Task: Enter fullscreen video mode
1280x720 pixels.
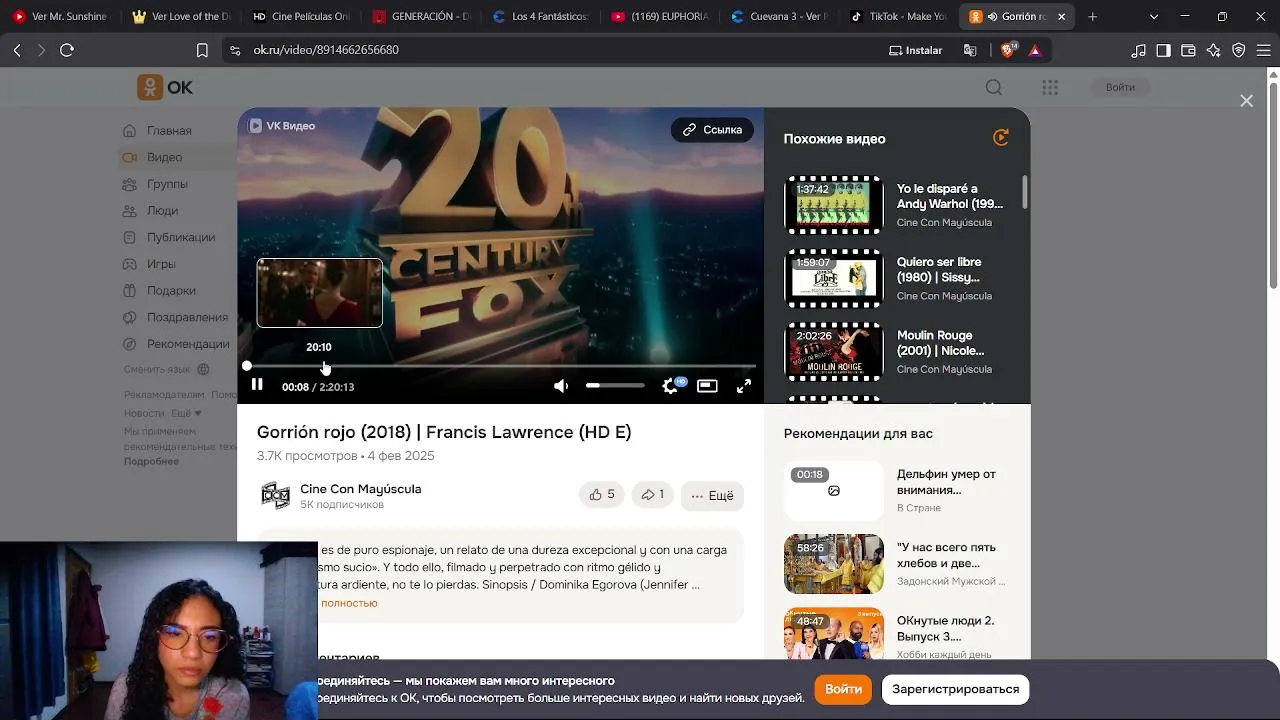Action: [744, 386]
